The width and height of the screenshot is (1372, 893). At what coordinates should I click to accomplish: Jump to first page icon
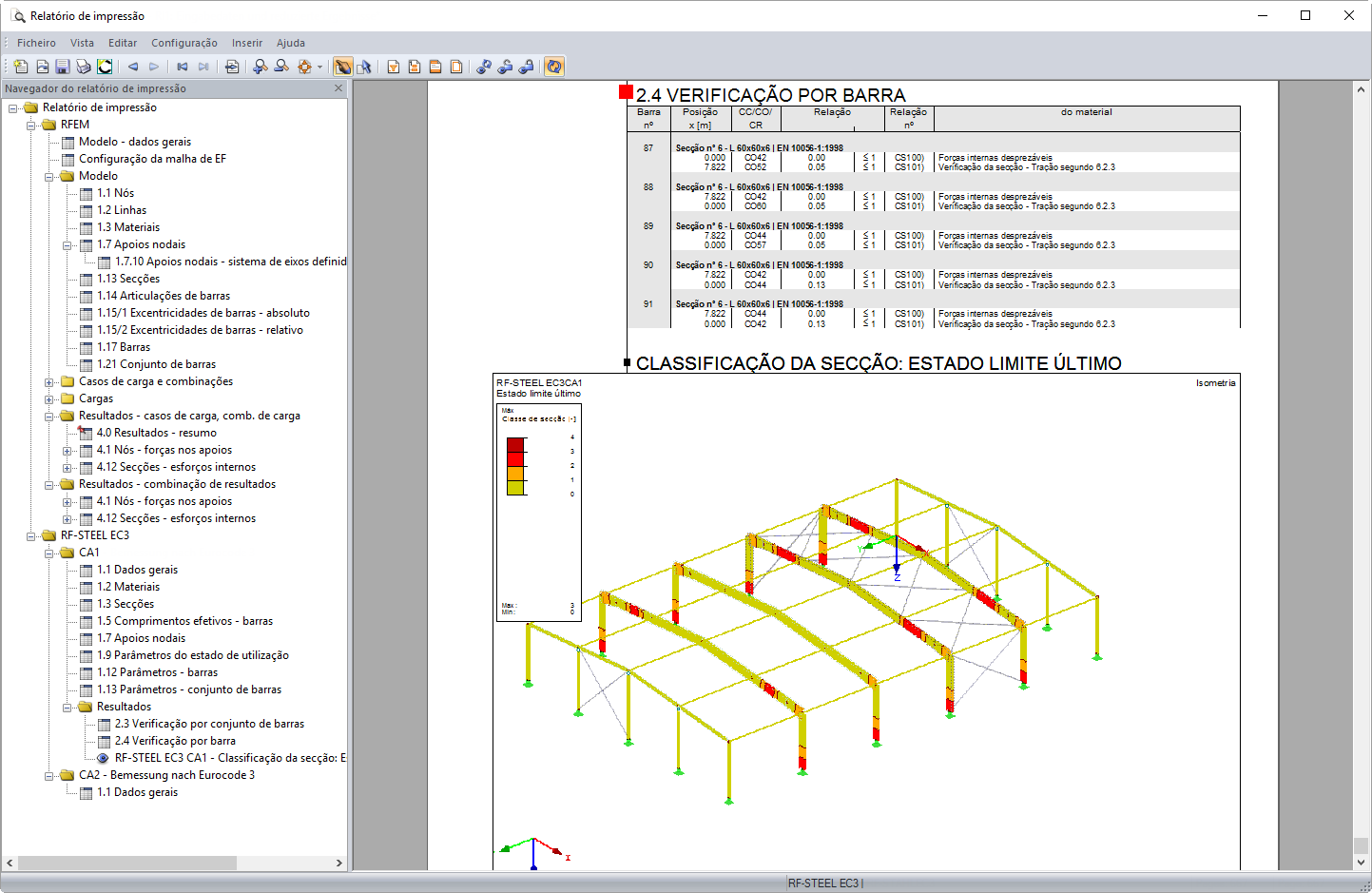point(183,67)
